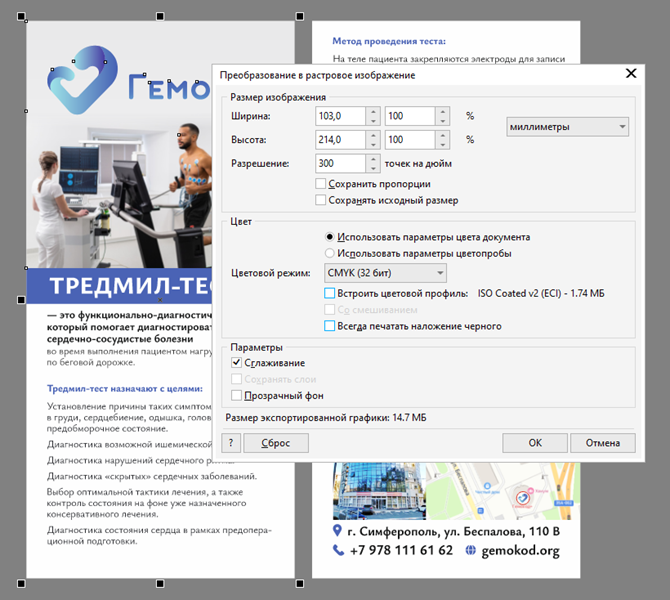Increase Ширина millimeter value with up arrow
The image size is (670, 600).
tap(373, 112)
